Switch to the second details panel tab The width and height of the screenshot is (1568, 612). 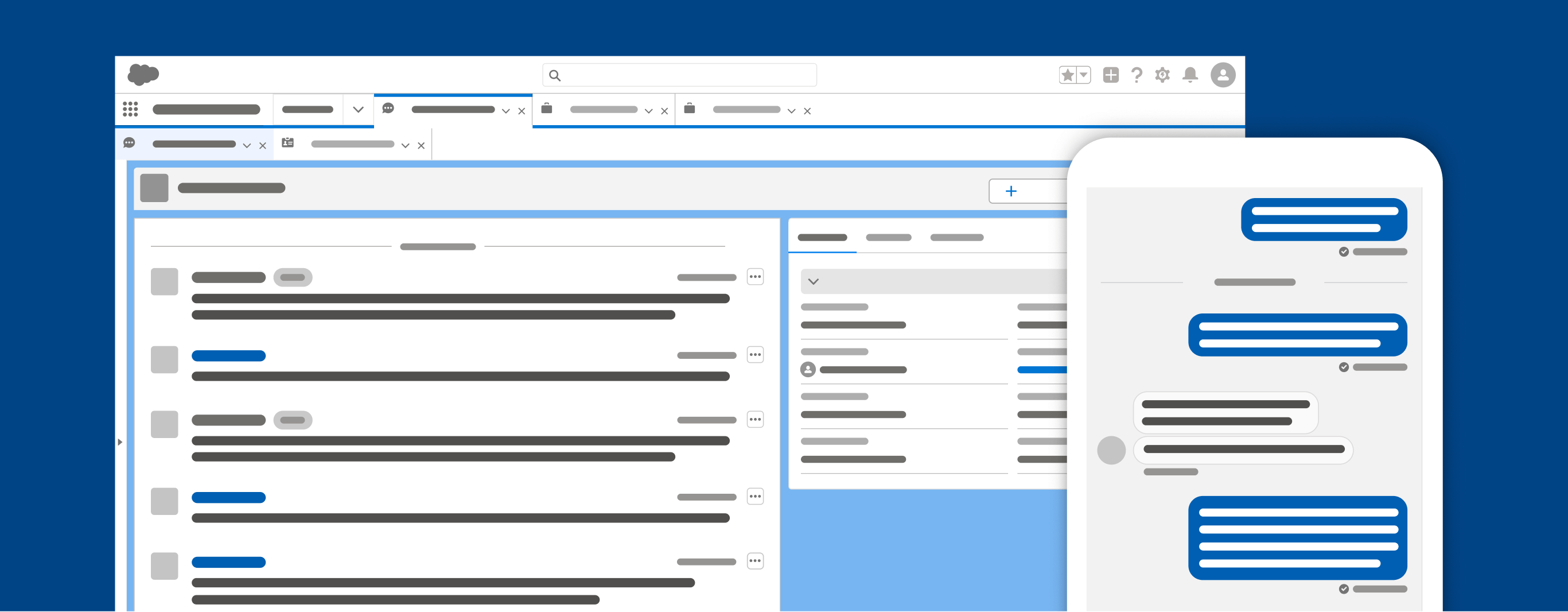coord(889,238)
